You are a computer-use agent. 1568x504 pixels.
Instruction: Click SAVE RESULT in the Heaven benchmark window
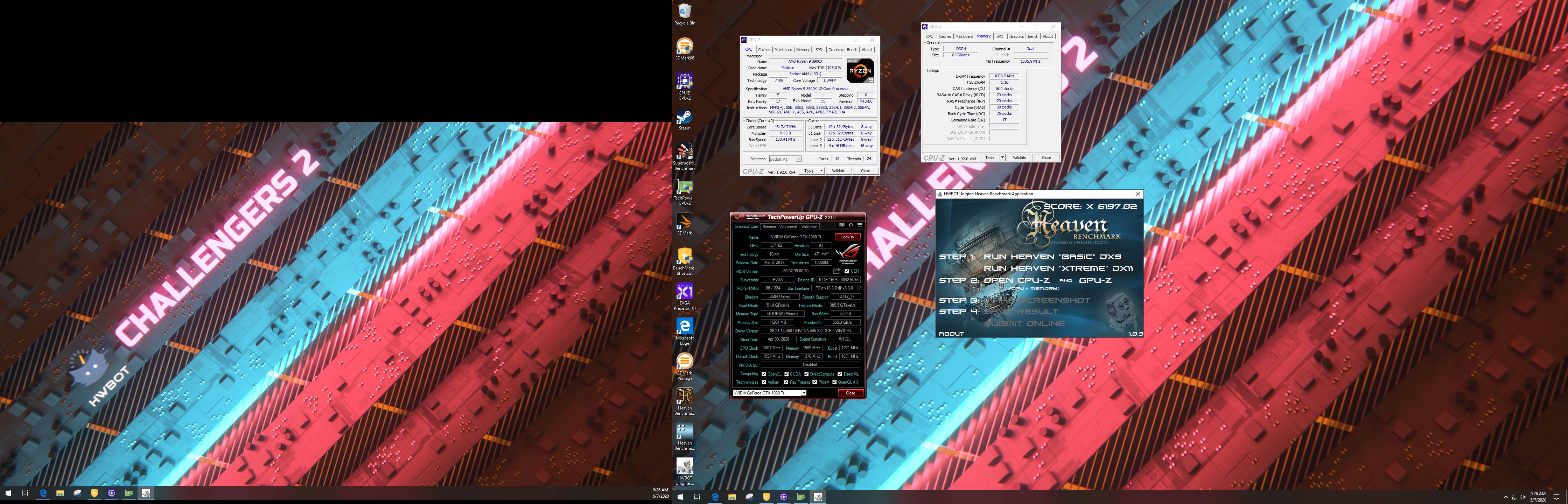coord(1021,311)
